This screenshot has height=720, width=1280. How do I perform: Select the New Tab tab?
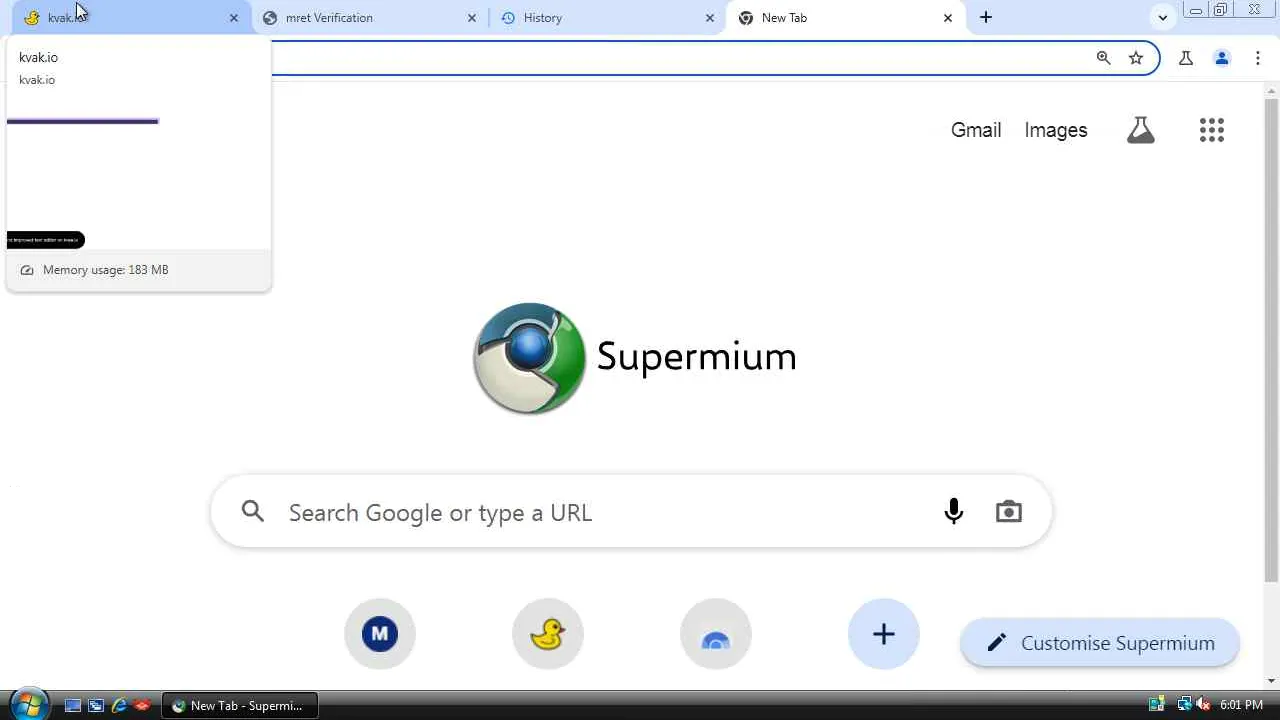coord(845,18)
